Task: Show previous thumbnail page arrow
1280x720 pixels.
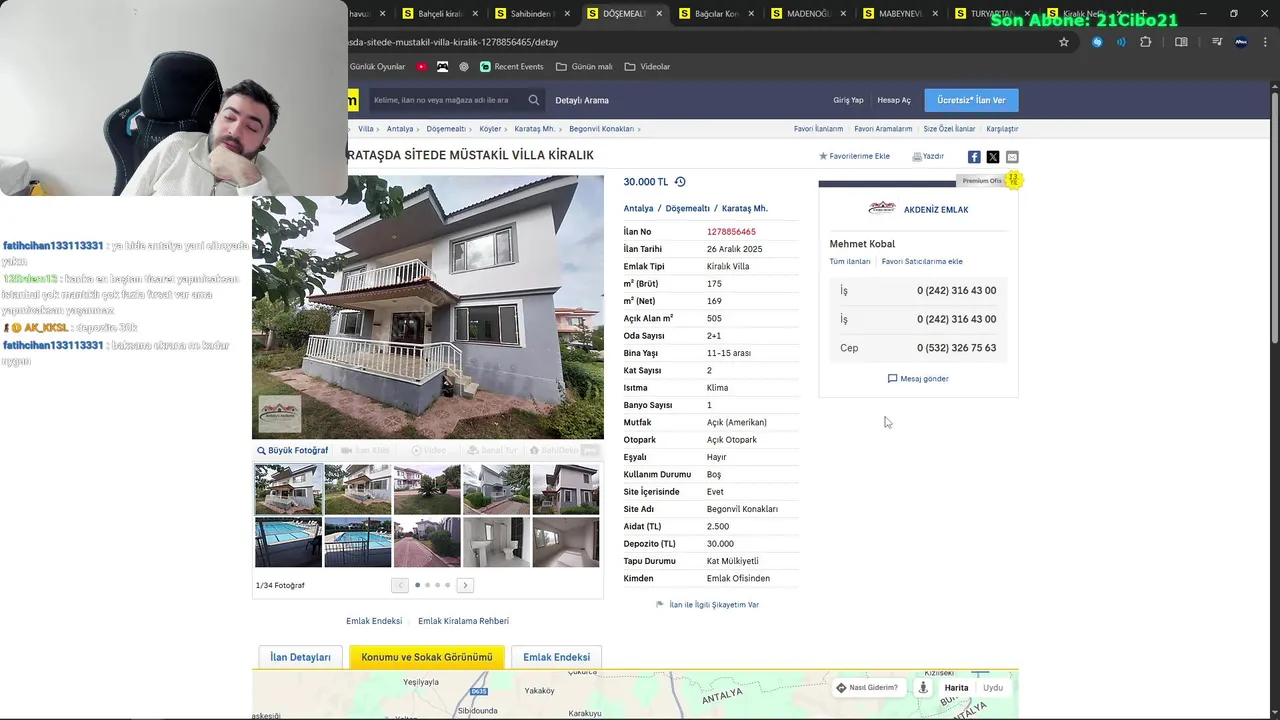Action: [400, 585]
